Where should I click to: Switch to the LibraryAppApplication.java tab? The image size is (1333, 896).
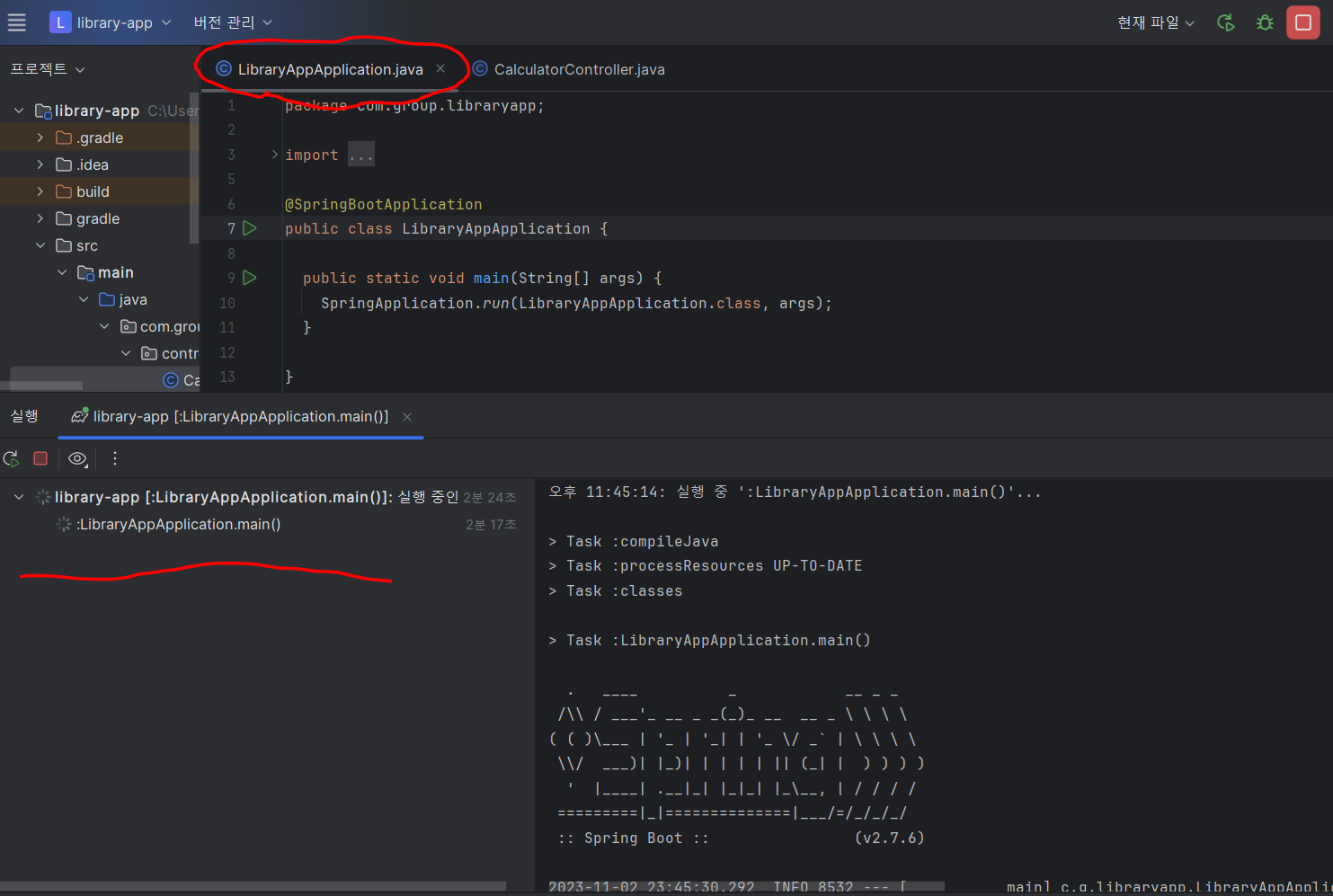click(x=330, y=69)
